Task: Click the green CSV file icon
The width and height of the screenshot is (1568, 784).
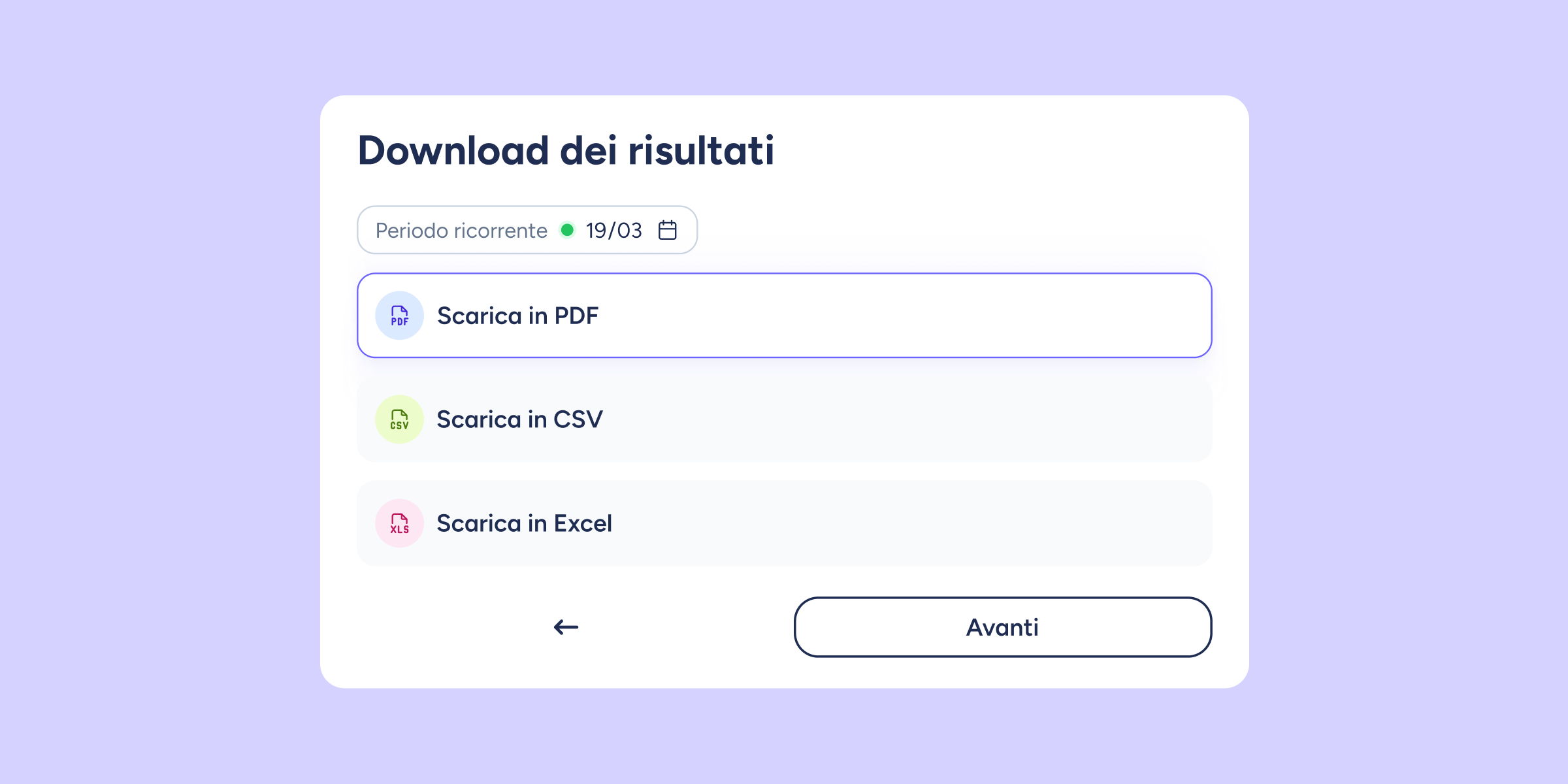Action: coord(399,419)
